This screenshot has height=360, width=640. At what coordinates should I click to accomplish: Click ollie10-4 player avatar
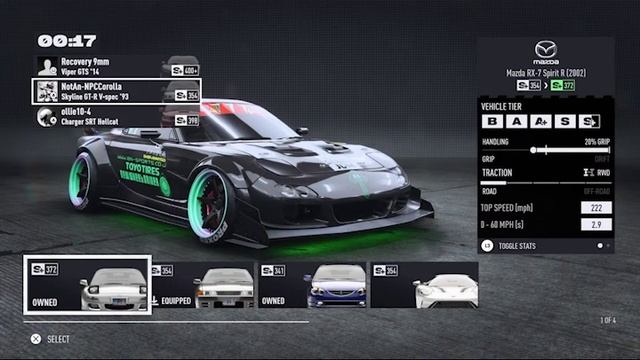(x=47, y=117)
